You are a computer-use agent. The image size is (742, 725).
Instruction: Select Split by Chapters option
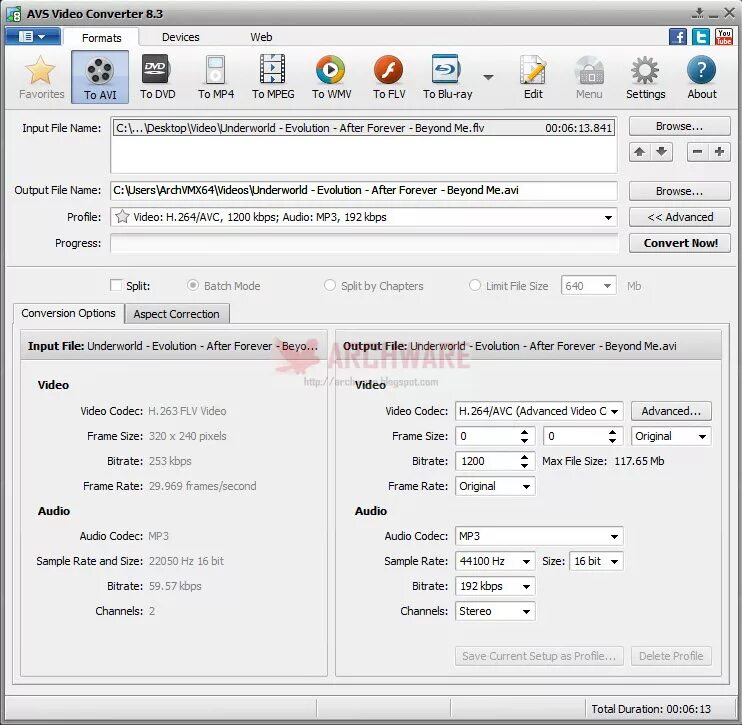tap(329, 285)
